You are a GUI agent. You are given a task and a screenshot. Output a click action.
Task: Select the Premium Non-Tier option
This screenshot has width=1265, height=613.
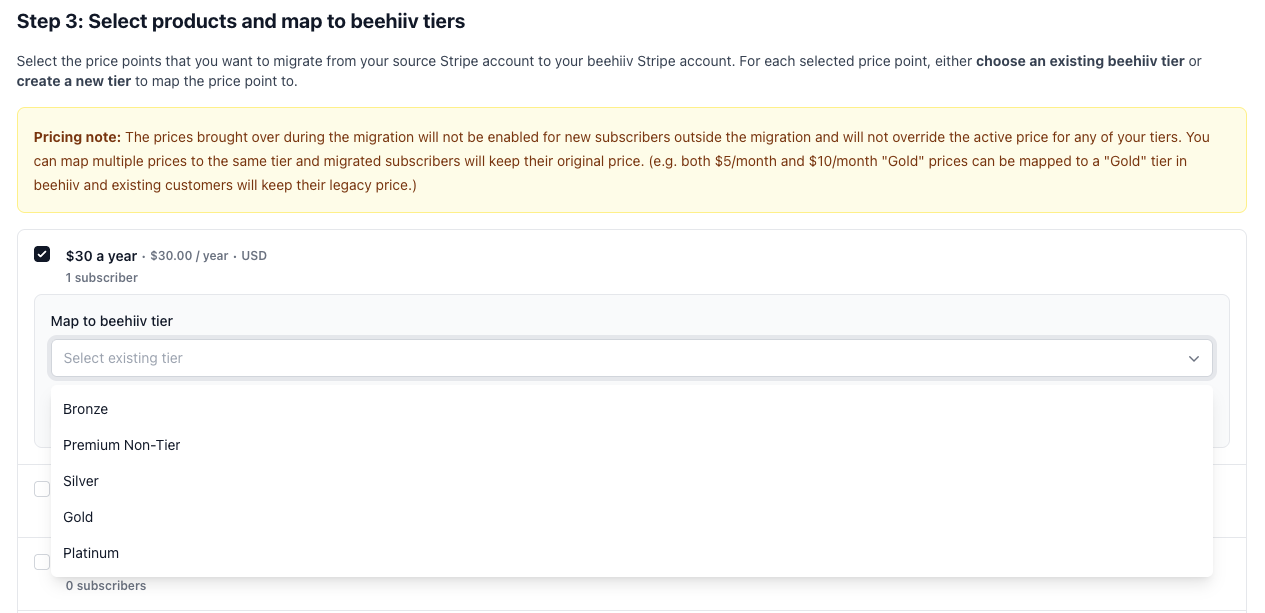pos(122,445)
